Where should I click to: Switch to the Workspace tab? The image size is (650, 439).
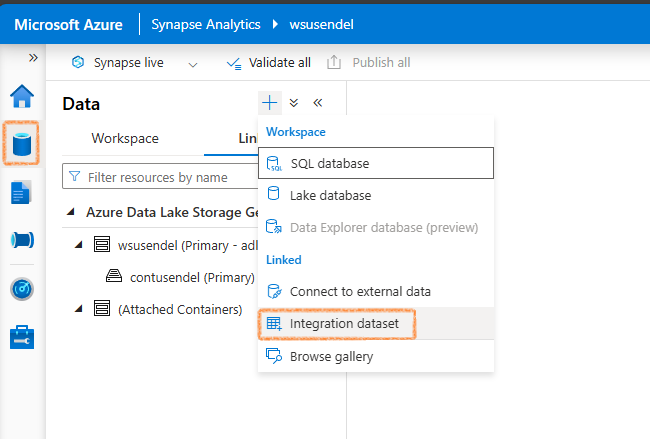point(125,138)
